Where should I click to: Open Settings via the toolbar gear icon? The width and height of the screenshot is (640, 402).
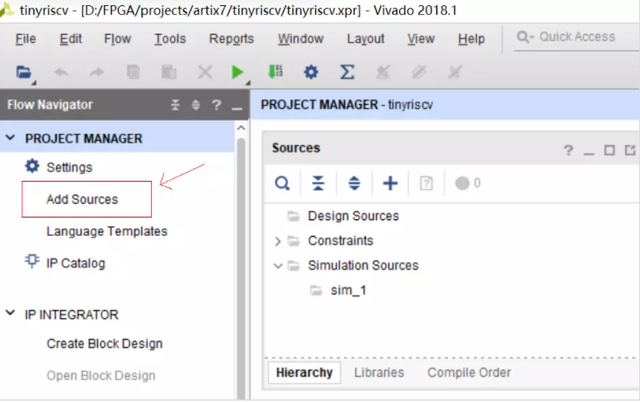311,72
